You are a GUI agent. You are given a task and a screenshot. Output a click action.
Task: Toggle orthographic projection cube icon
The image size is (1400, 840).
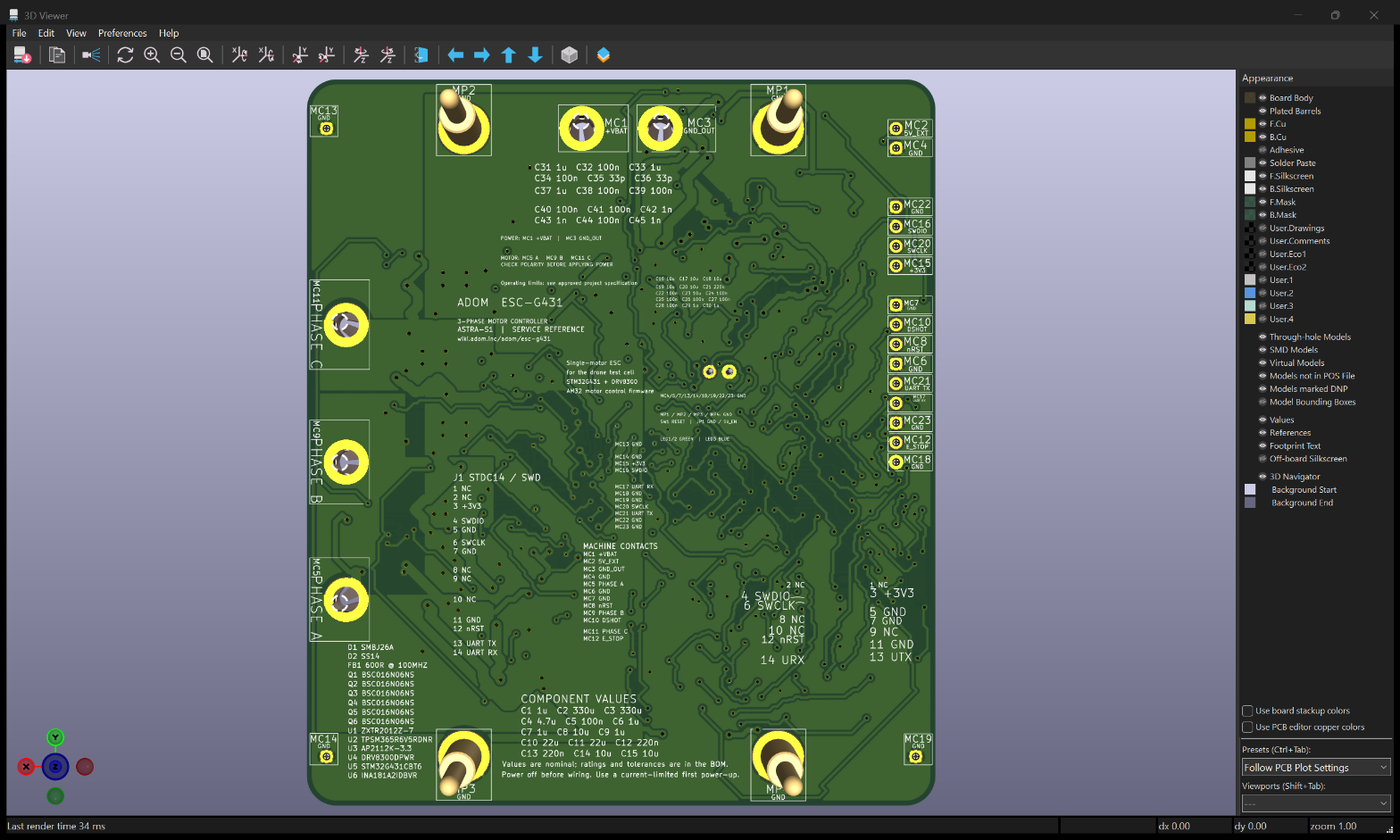pyautogui.click(x=569, y=55)
